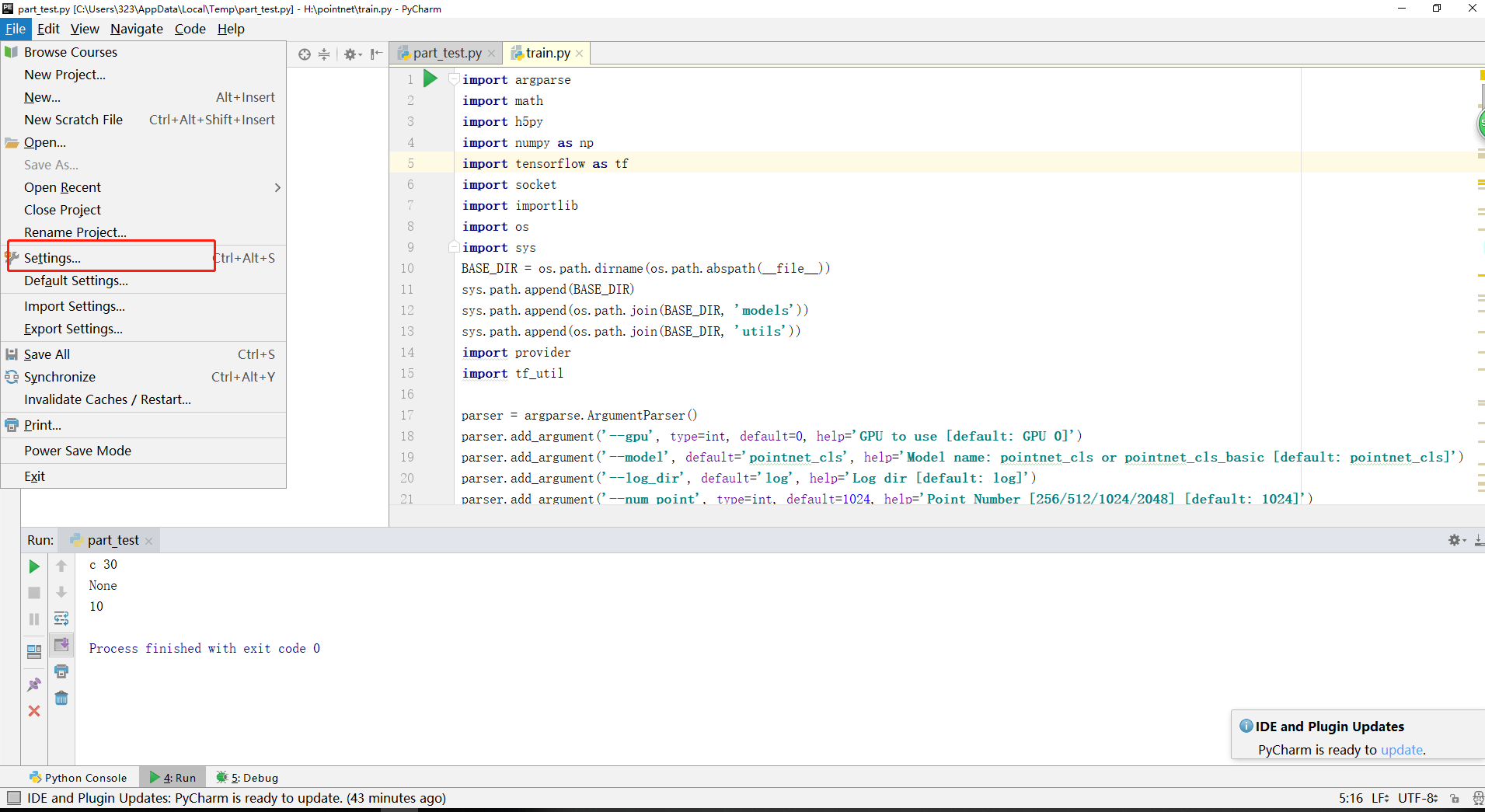
Task: Click caret position 5:16 in status bar
Action: coord(1351,798)
